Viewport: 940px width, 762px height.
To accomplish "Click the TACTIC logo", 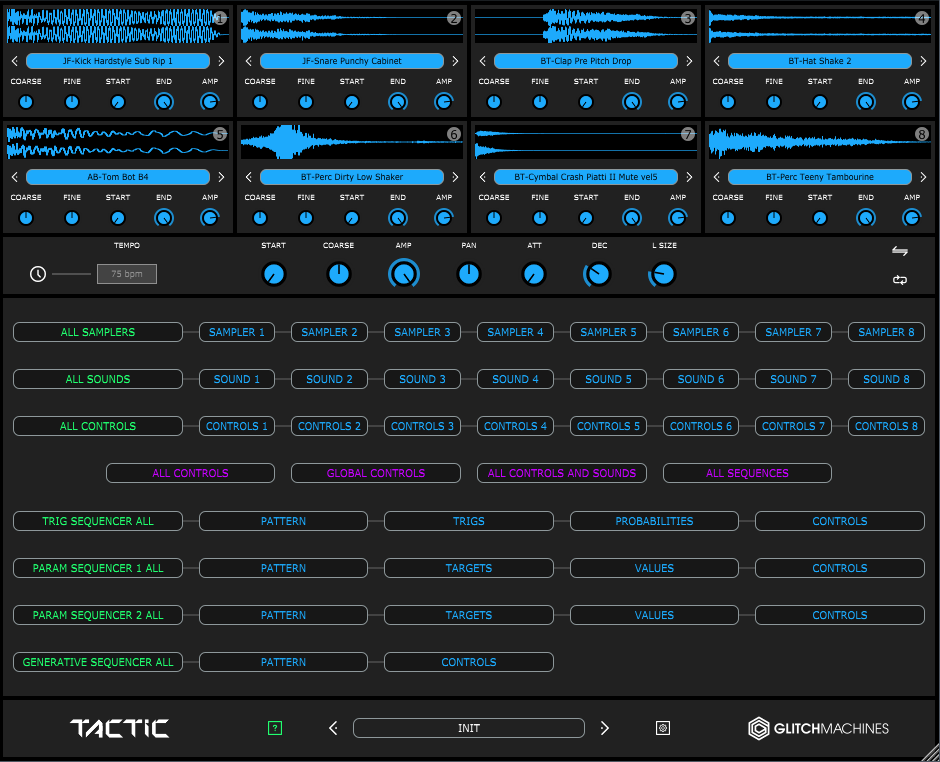I will coord(120,728).
